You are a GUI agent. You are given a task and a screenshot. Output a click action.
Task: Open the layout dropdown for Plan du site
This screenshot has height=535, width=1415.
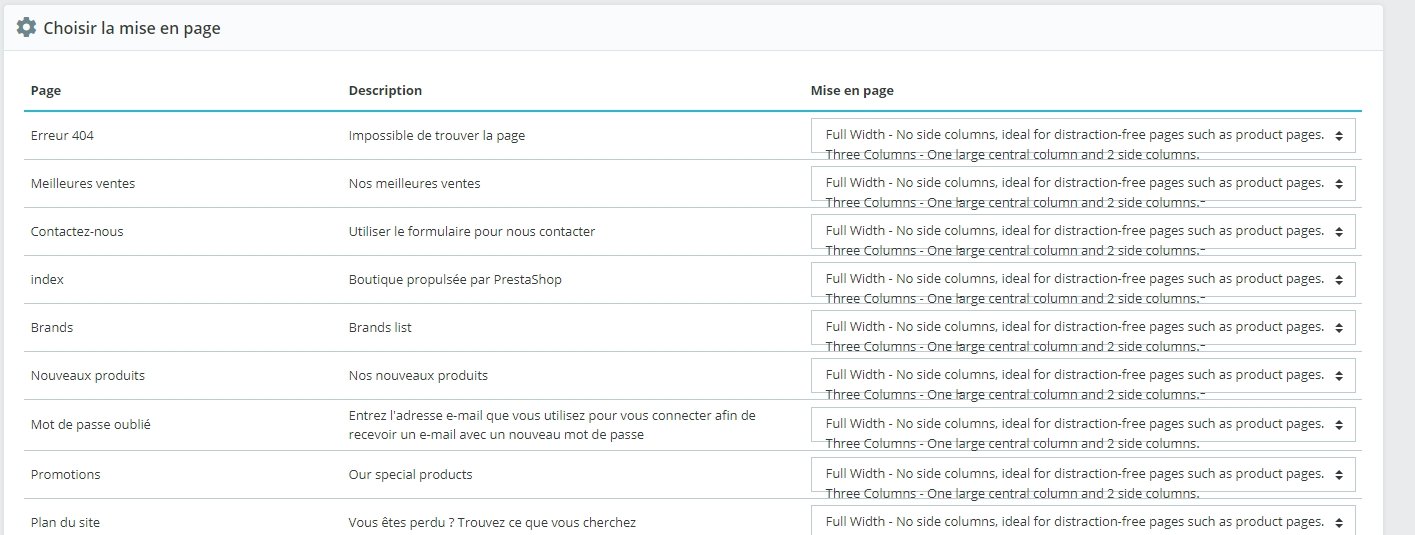click(1083, 521)
